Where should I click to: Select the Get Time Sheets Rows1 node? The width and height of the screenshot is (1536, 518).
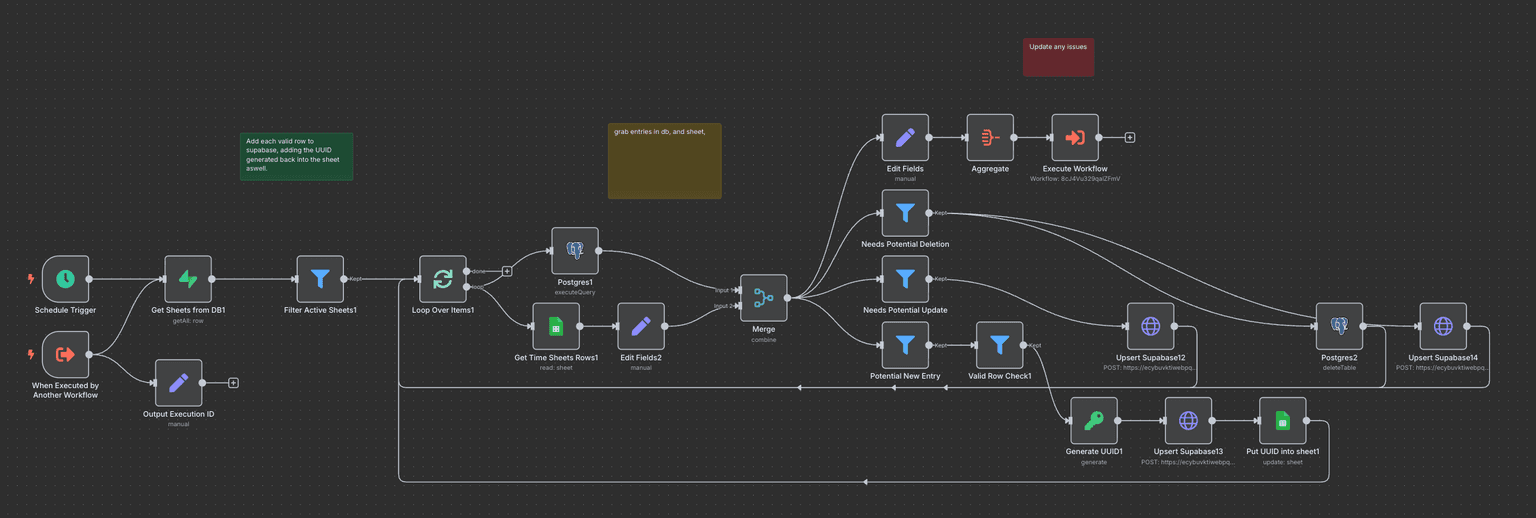556,326
